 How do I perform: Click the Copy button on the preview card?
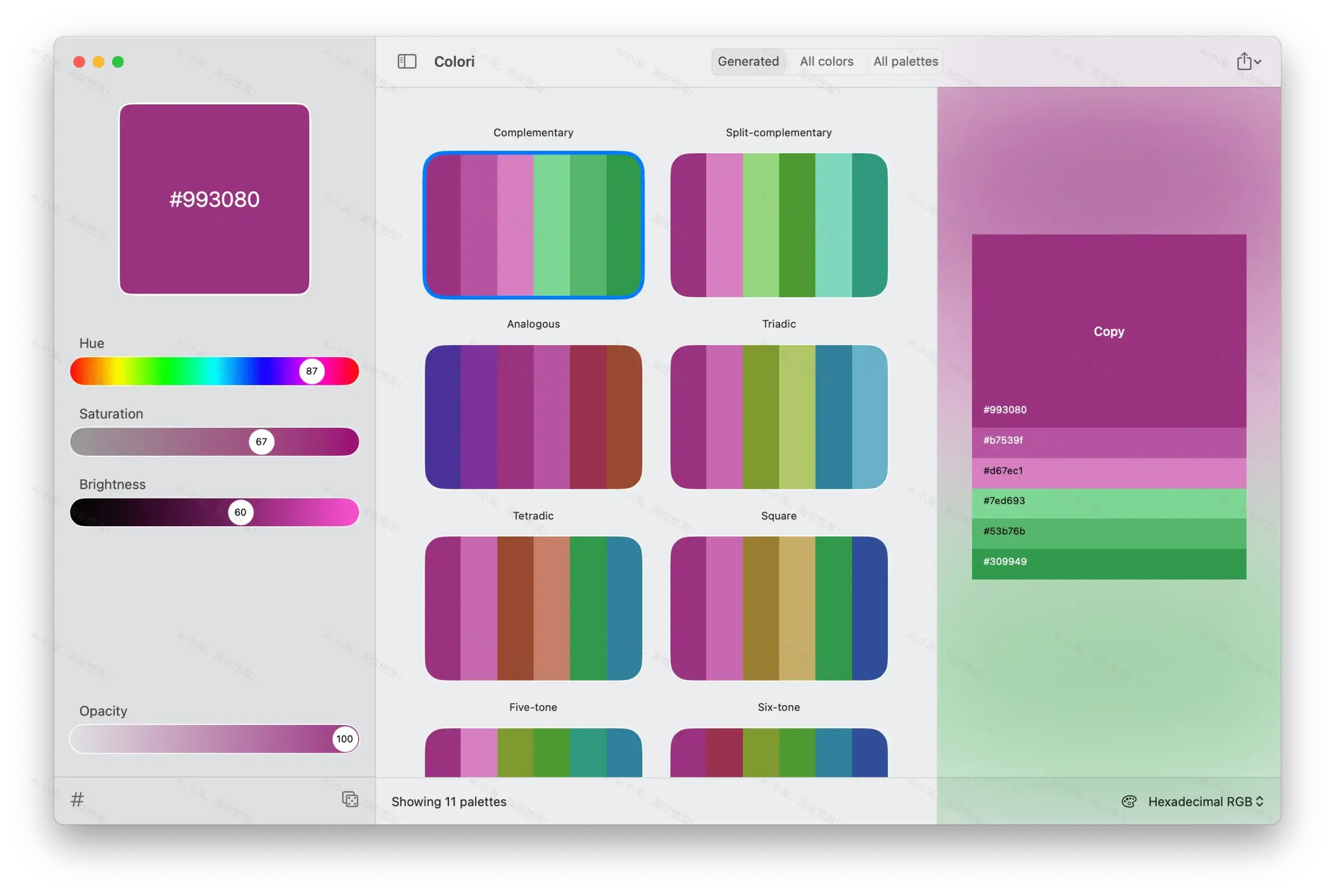1108,331
